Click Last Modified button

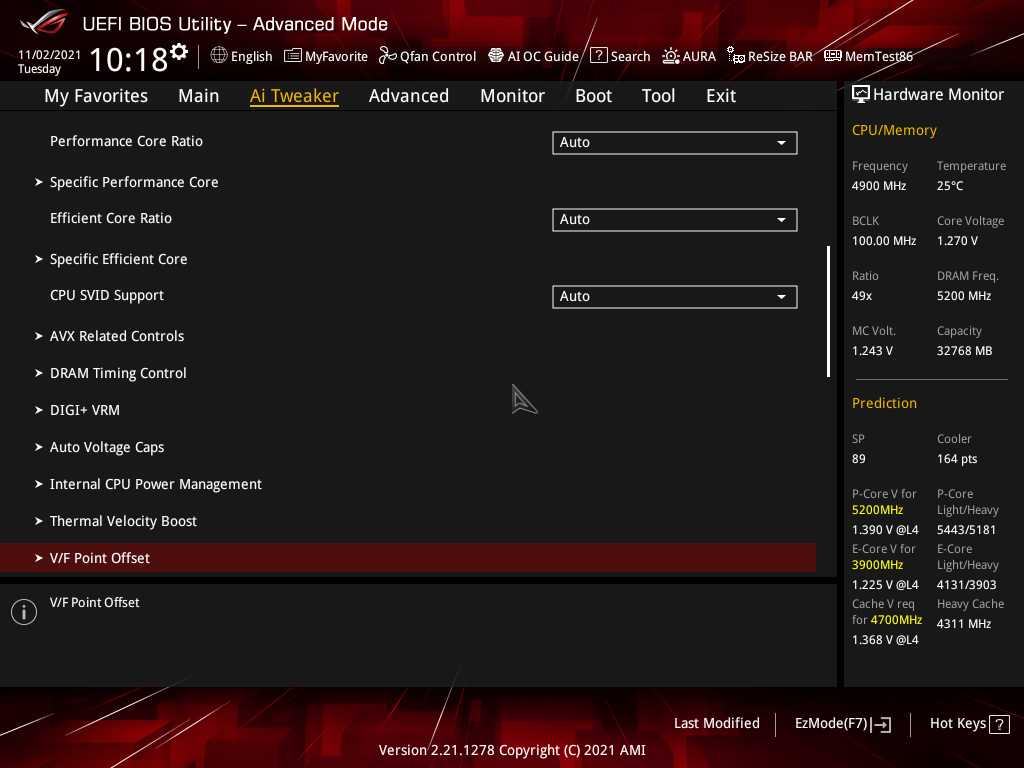pos(716,723)
